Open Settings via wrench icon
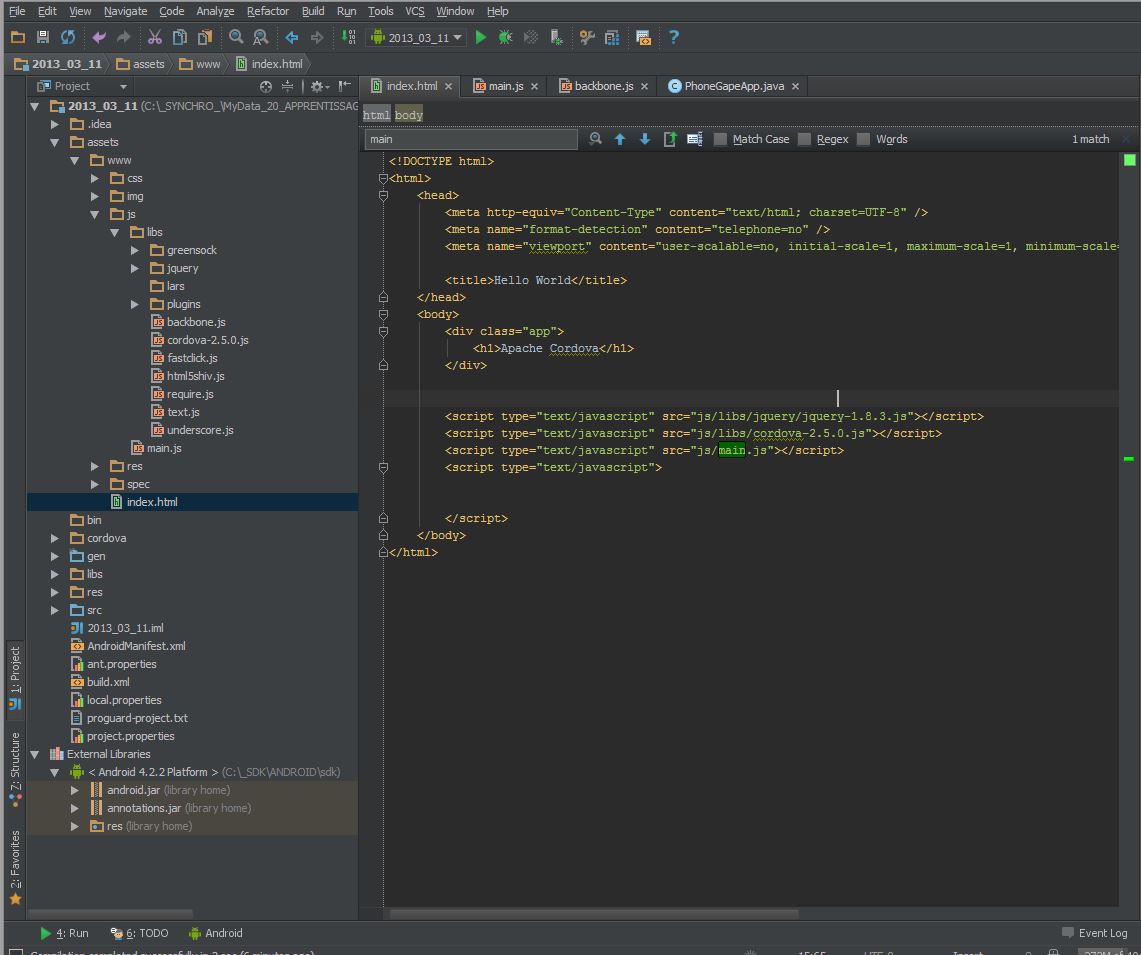 587,37
